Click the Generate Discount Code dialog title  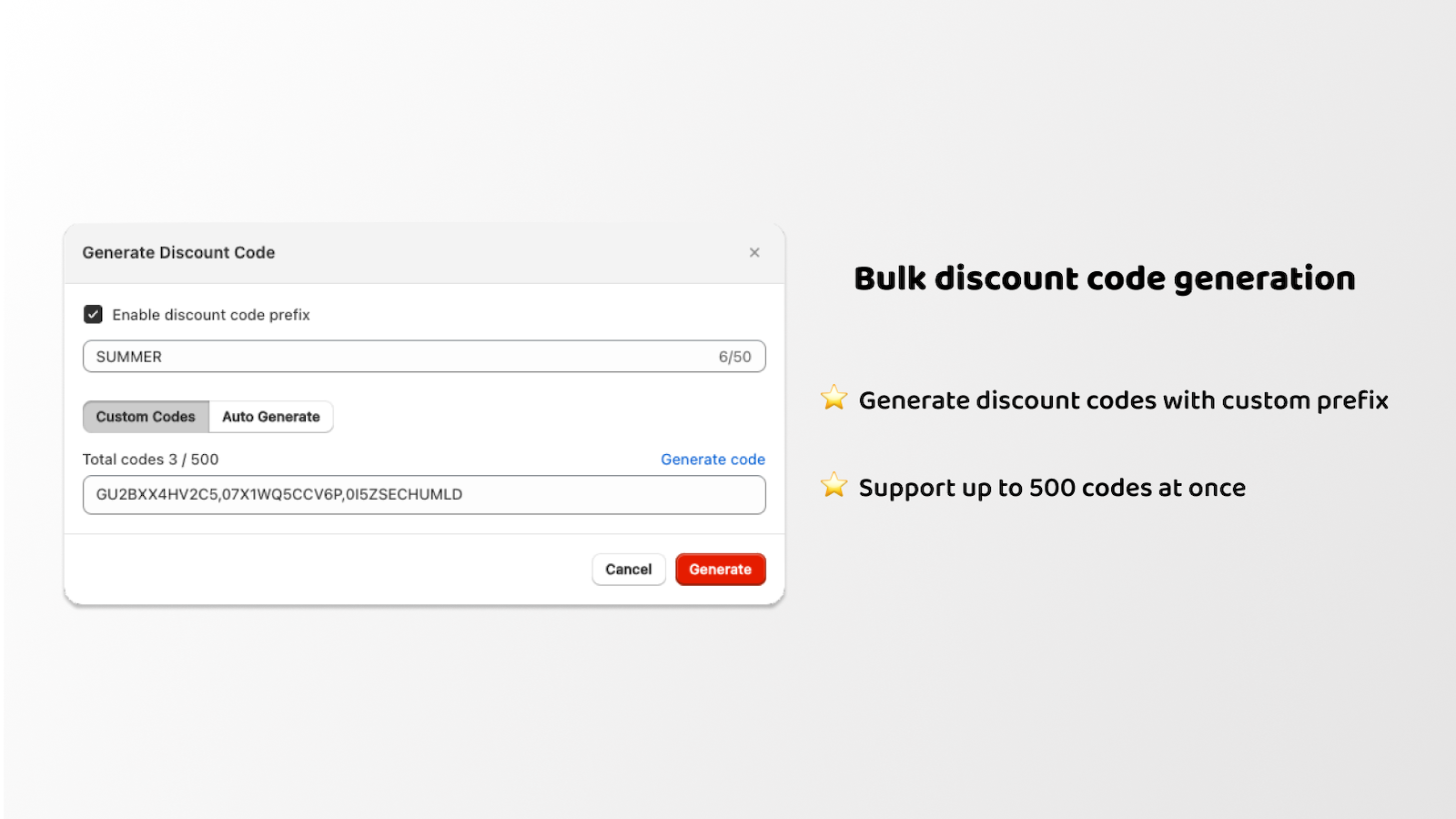click(x=178, y=252)
